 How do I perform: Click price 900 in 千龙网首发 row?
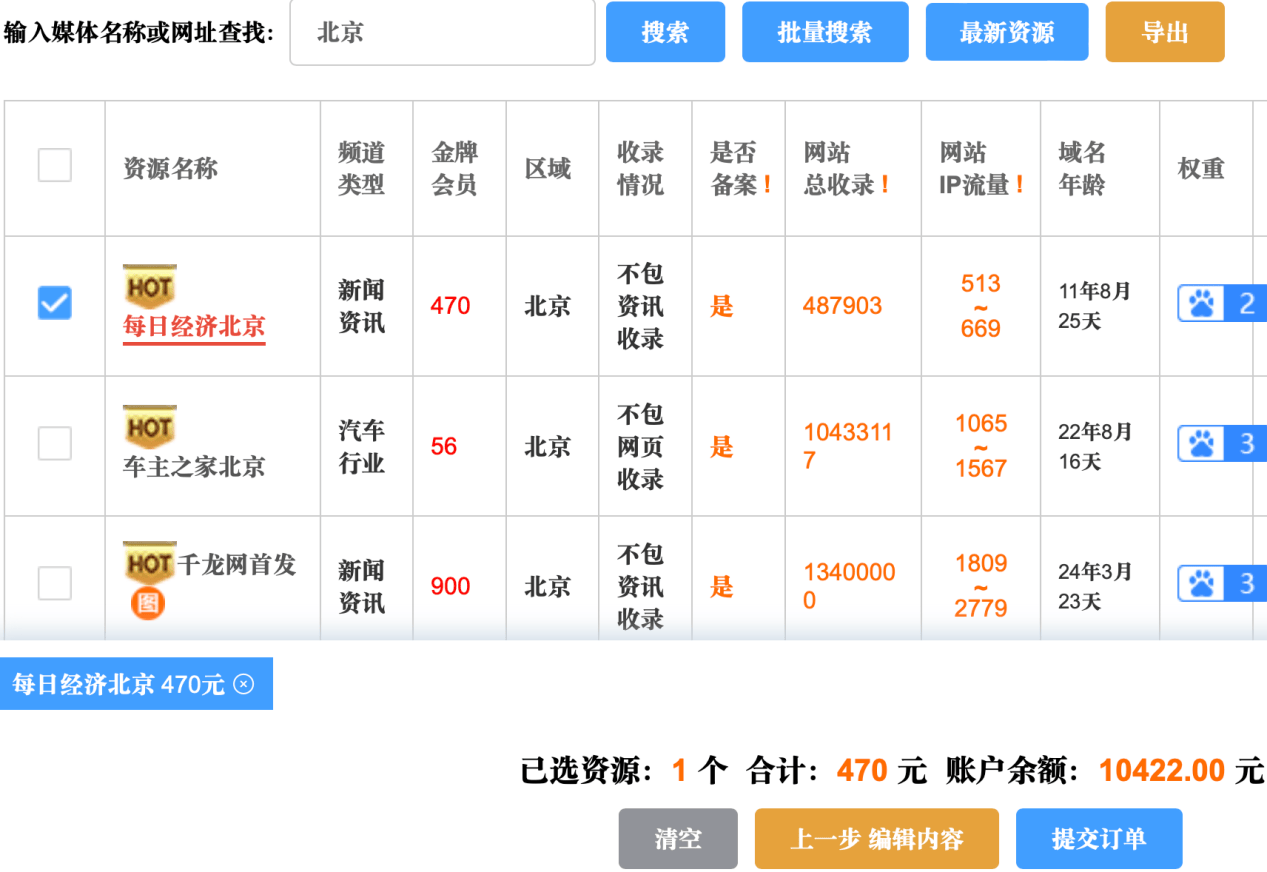pos(450,586)
